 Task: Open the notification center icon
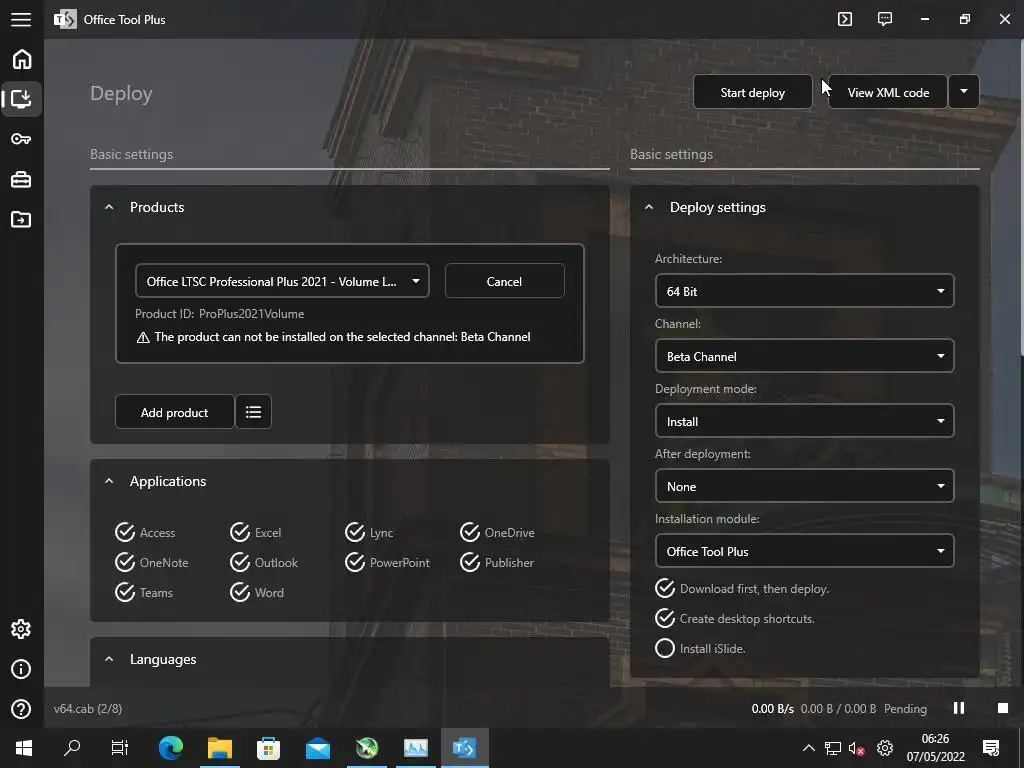click(x=991, y=748)
